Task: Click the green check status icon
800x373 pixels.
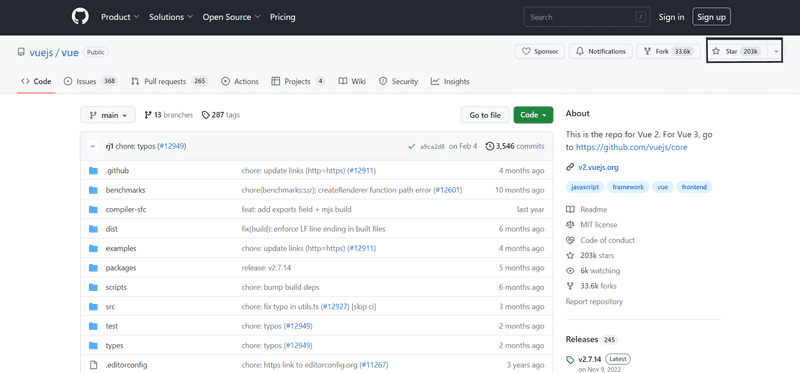Action: point(411,146)
